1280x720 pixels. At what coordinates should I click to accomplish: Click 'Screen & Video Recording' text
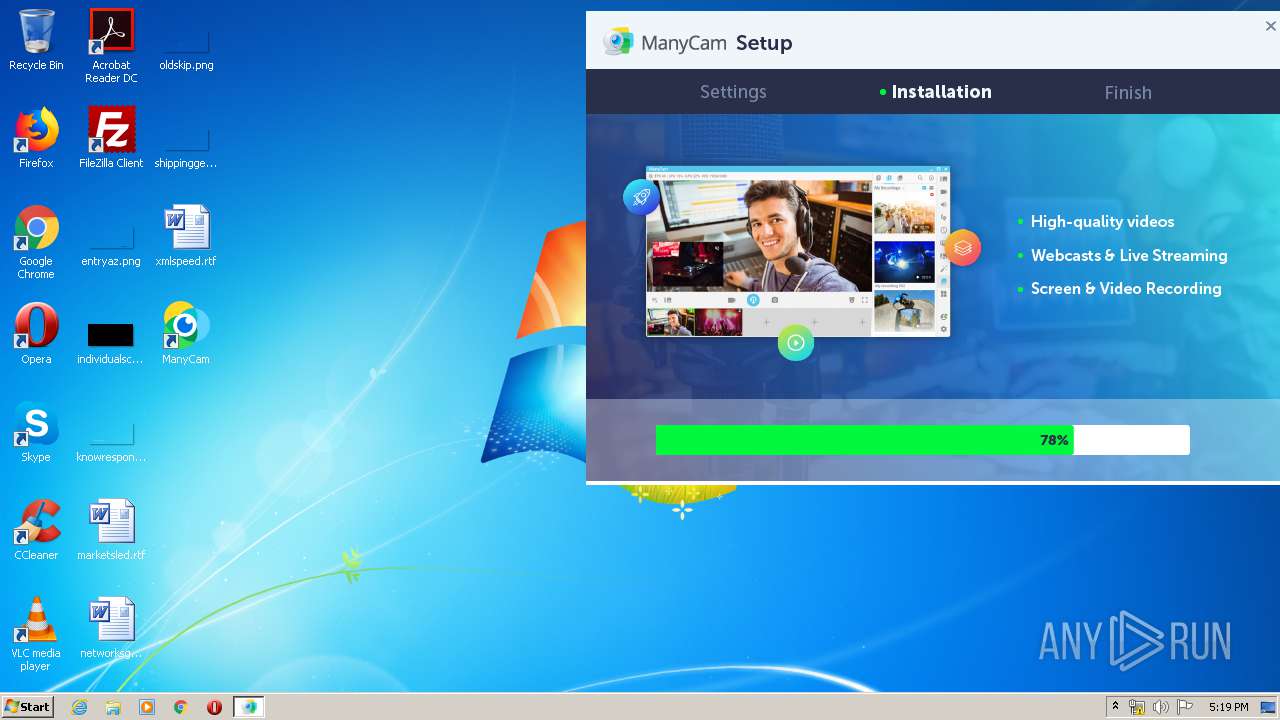[1126, 289]
